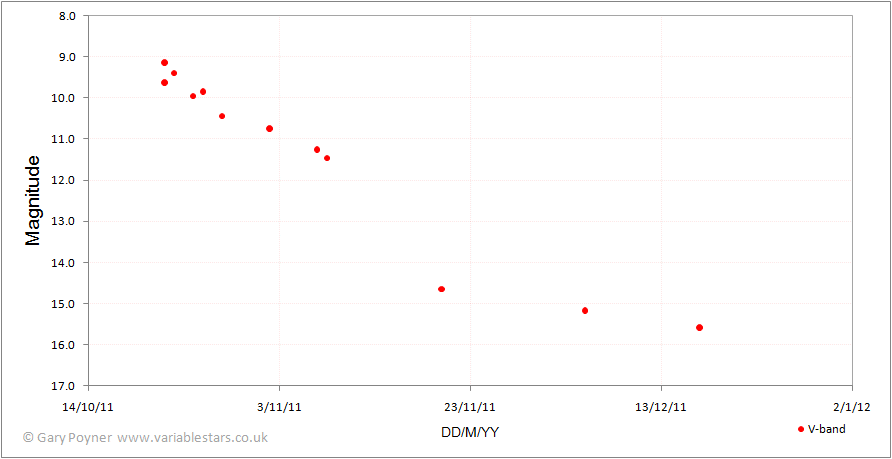
Task: Select the data point near magnitude 9.6
Action: point(164,82)
